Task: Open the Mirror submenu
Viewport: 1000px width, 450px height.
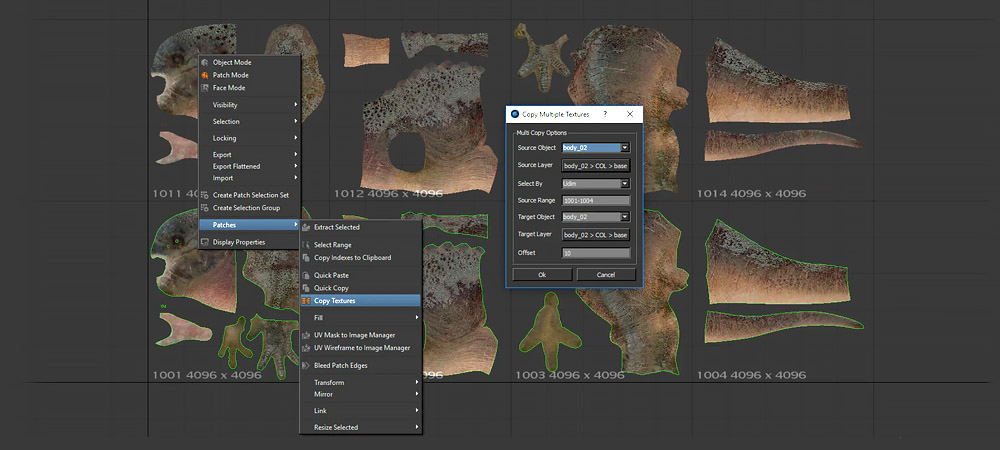Action: tap(360, 395)
